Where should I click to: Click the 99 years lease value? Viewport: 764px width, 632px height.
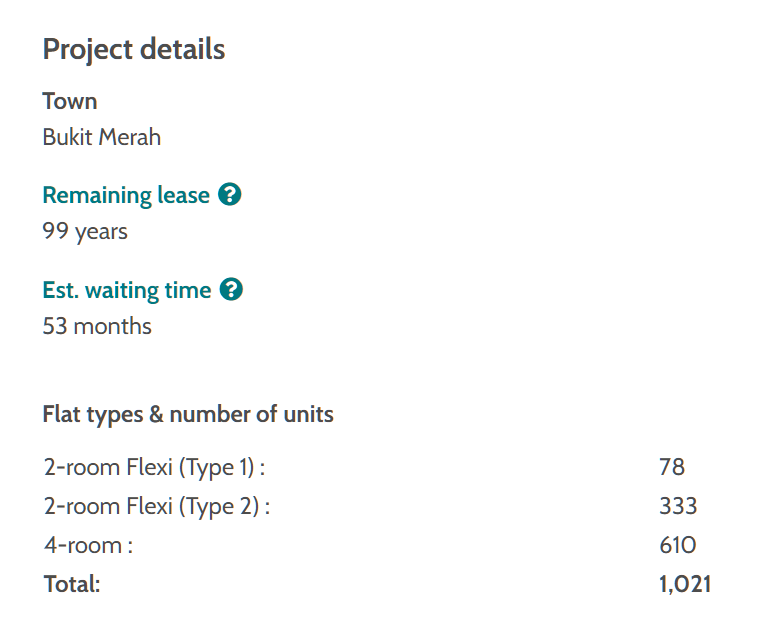85,232
